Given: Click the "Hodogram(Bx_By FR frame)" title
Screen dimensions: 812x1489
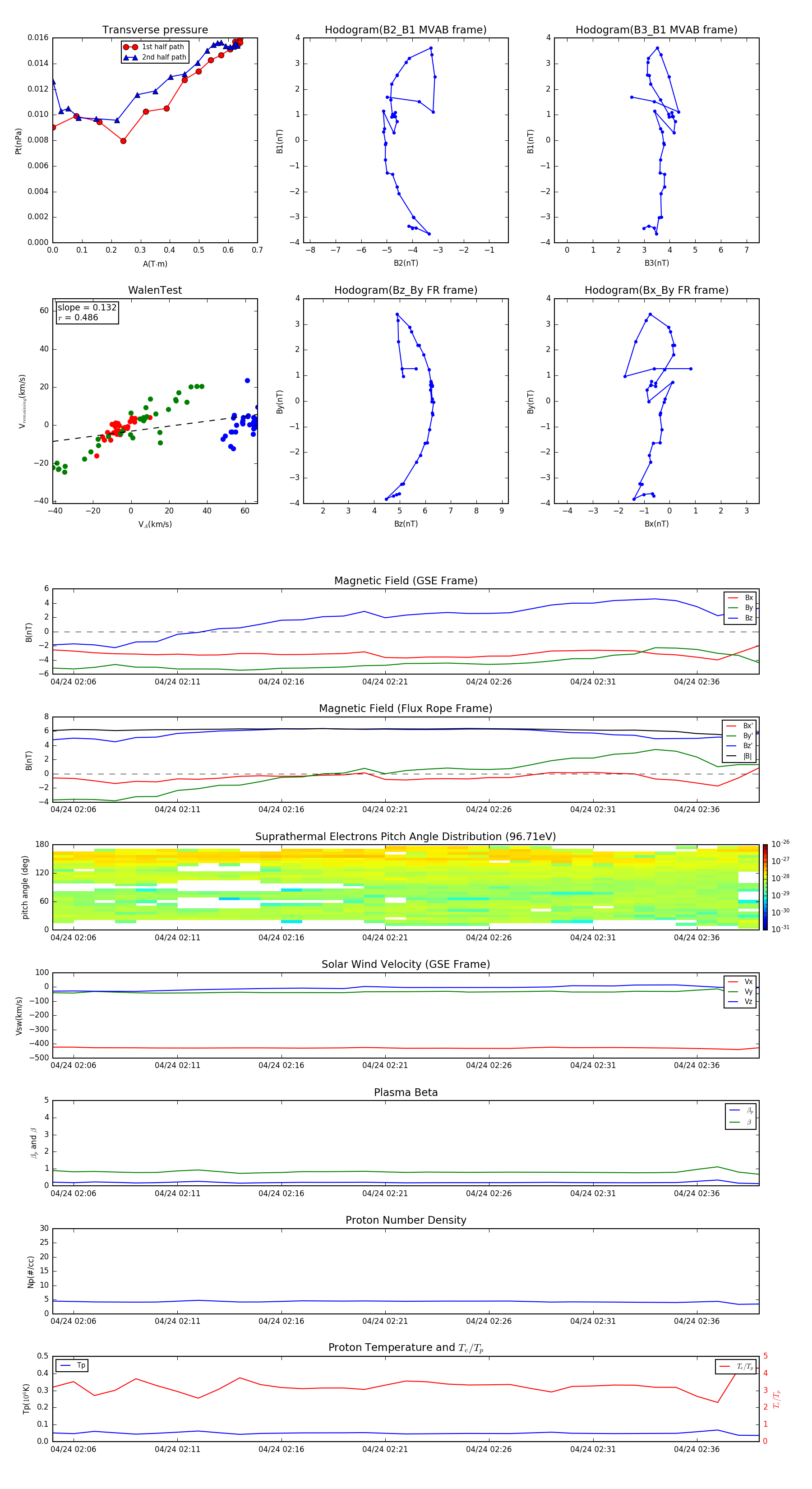Looking at the screenshot, I should pyautogui.click(x=656, y=290).
